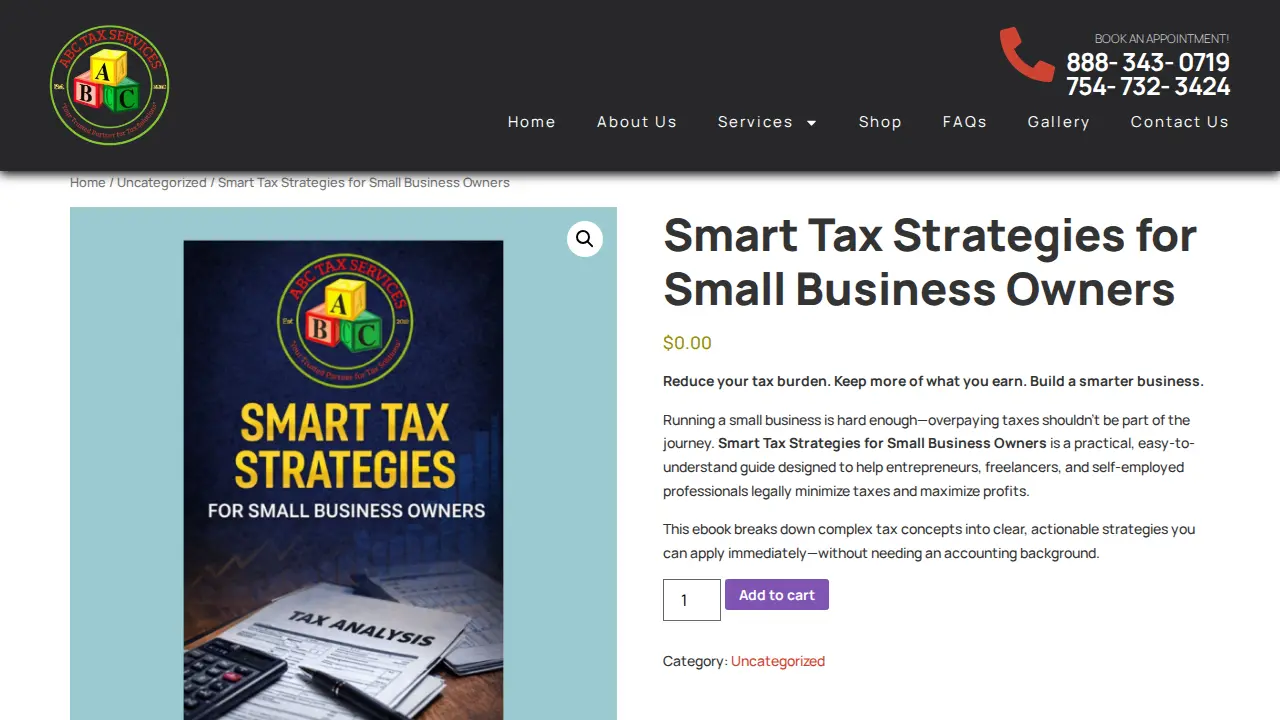Open the product image zoom magnifier
The width and height of the screenshot is (1280, 720).
click(585, 239)
